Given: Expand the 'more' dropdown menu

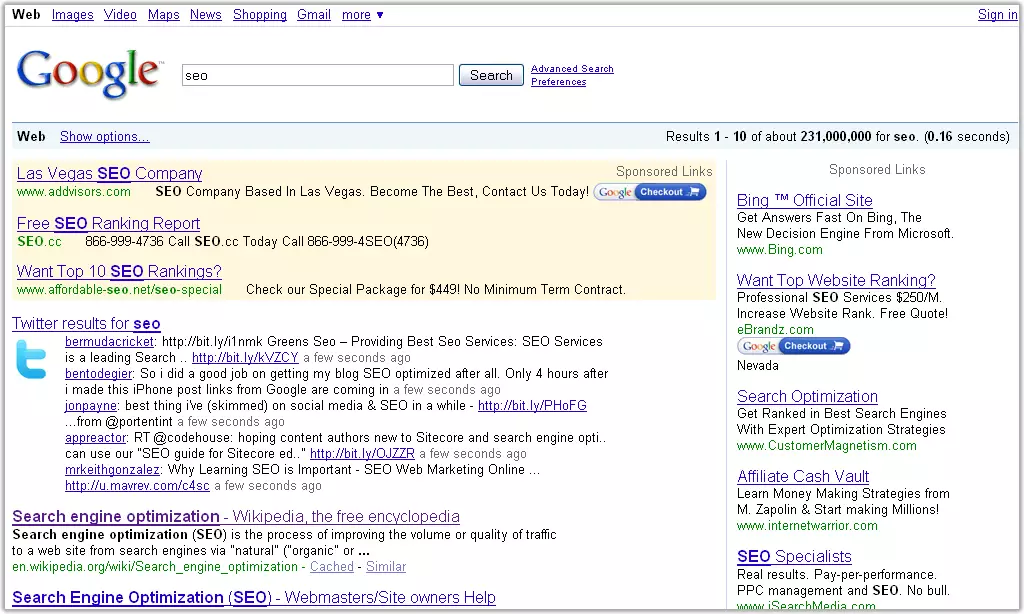Looking at the screenshot, I should (x=362, y=15).
